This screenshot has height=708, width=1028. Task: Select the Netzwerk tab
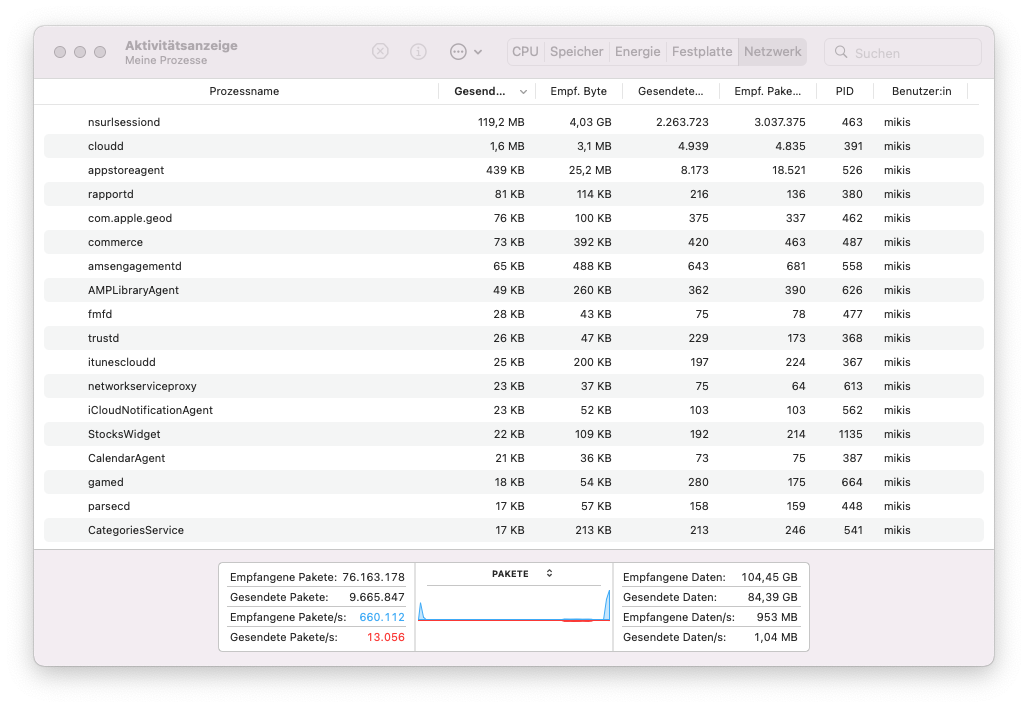[x=772, y=52]
